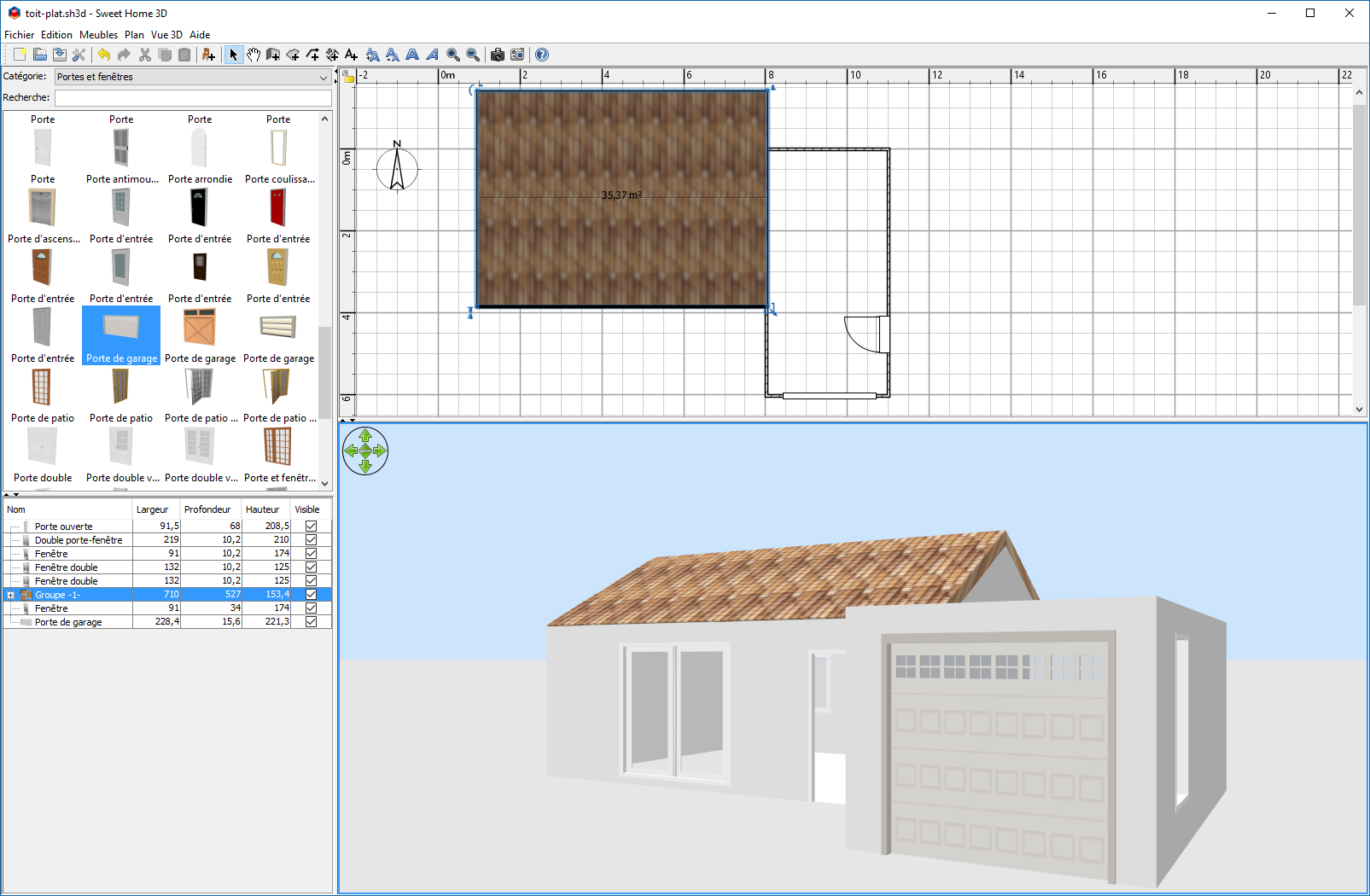Sort furniture by Profondeur column header
The width and height of the screenshot is (1370, 896).
[212, 509]
